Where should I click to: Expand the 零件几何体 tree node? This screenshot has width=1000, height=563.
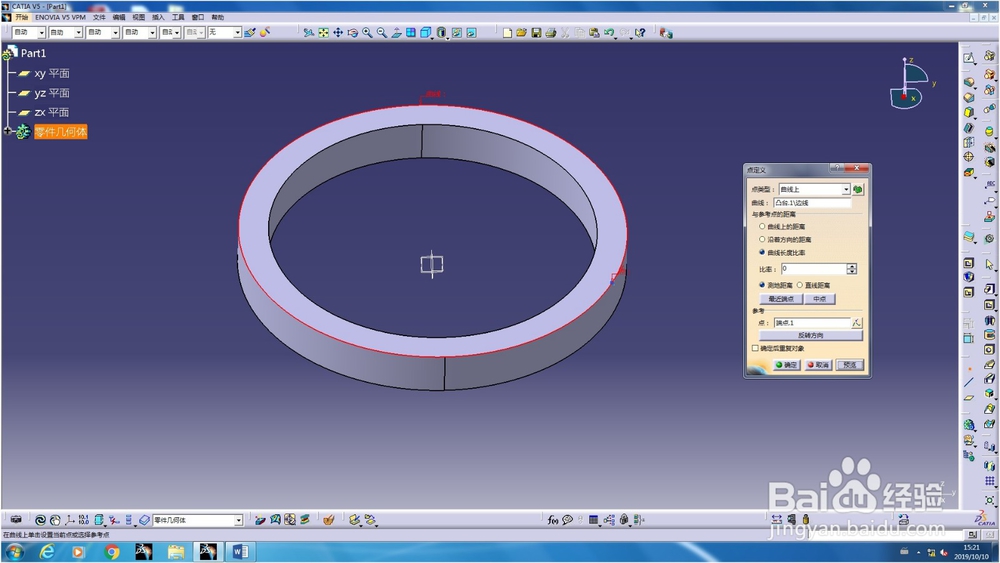(8, 131)
